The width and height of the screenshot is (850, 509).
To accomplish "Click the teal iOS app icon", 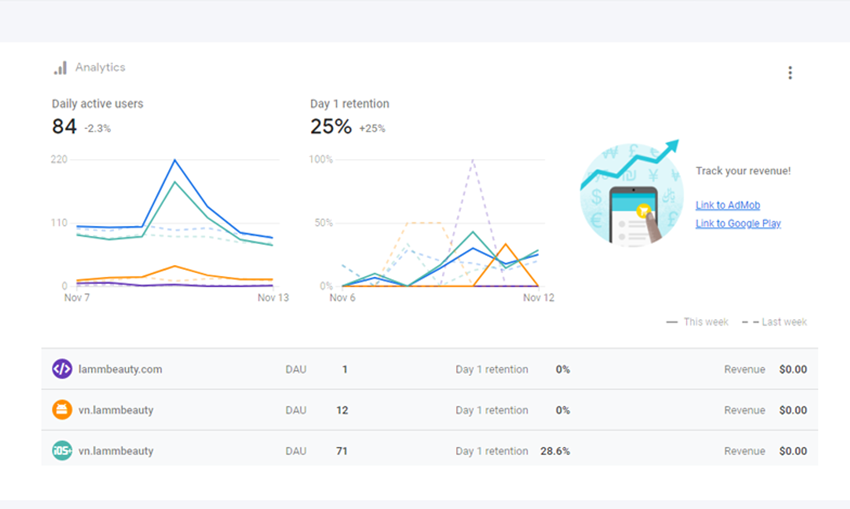I will click(x=62, y=450).
